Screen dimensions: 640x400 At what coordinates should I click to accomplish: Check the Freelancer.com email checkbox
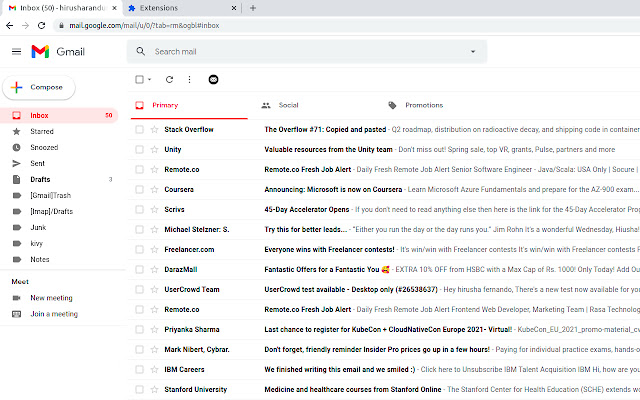pyautogui.click(x=139, y=249)
